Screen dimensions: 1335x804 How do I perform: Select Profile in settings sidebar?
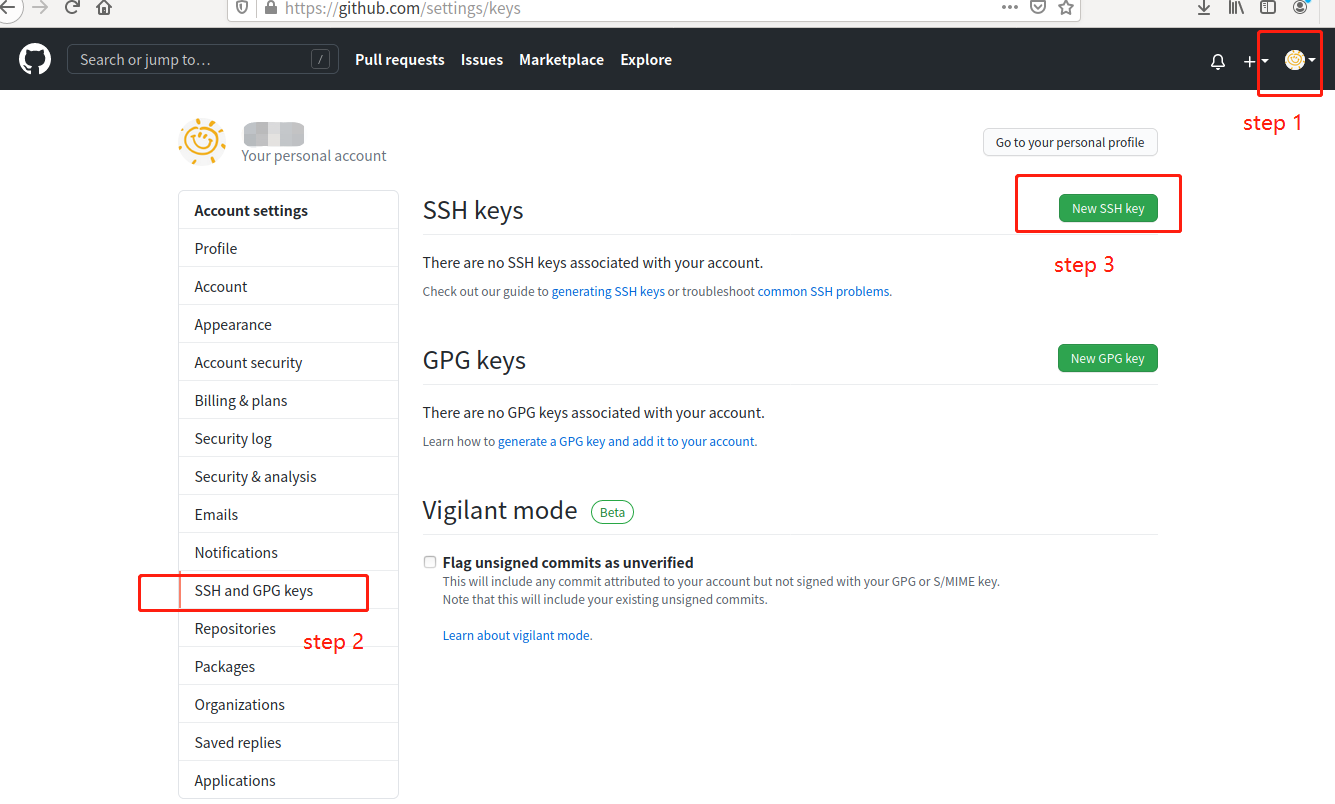point(288,249)
